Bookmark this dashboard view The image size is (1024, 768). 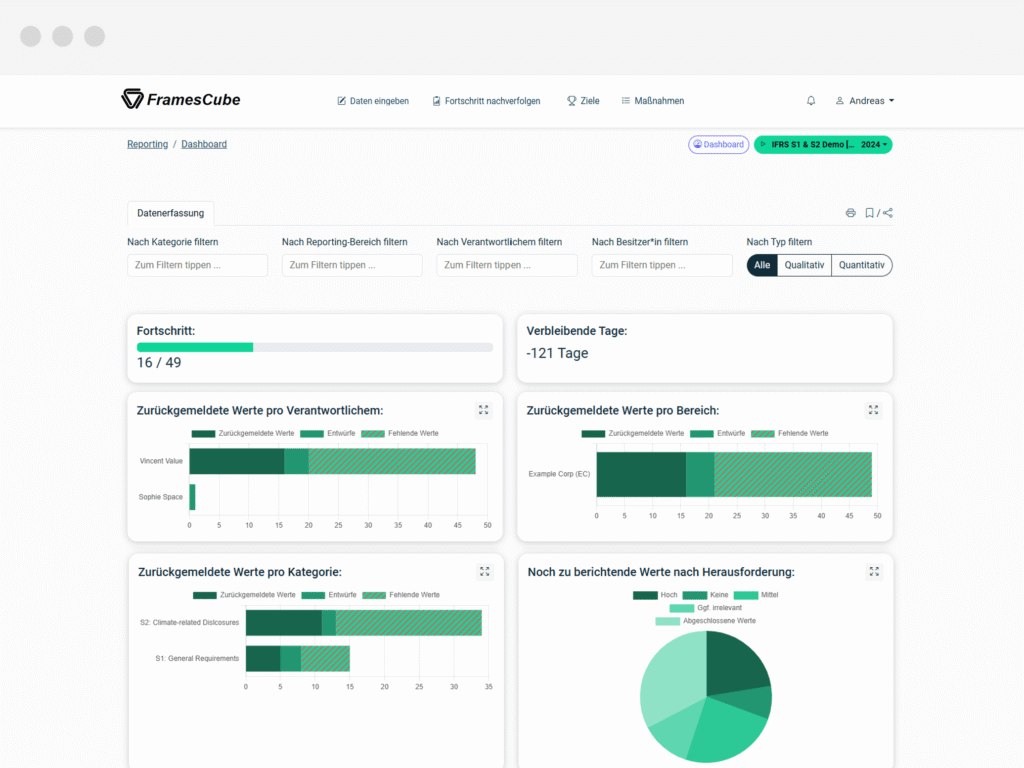click(x=869, y=213)
